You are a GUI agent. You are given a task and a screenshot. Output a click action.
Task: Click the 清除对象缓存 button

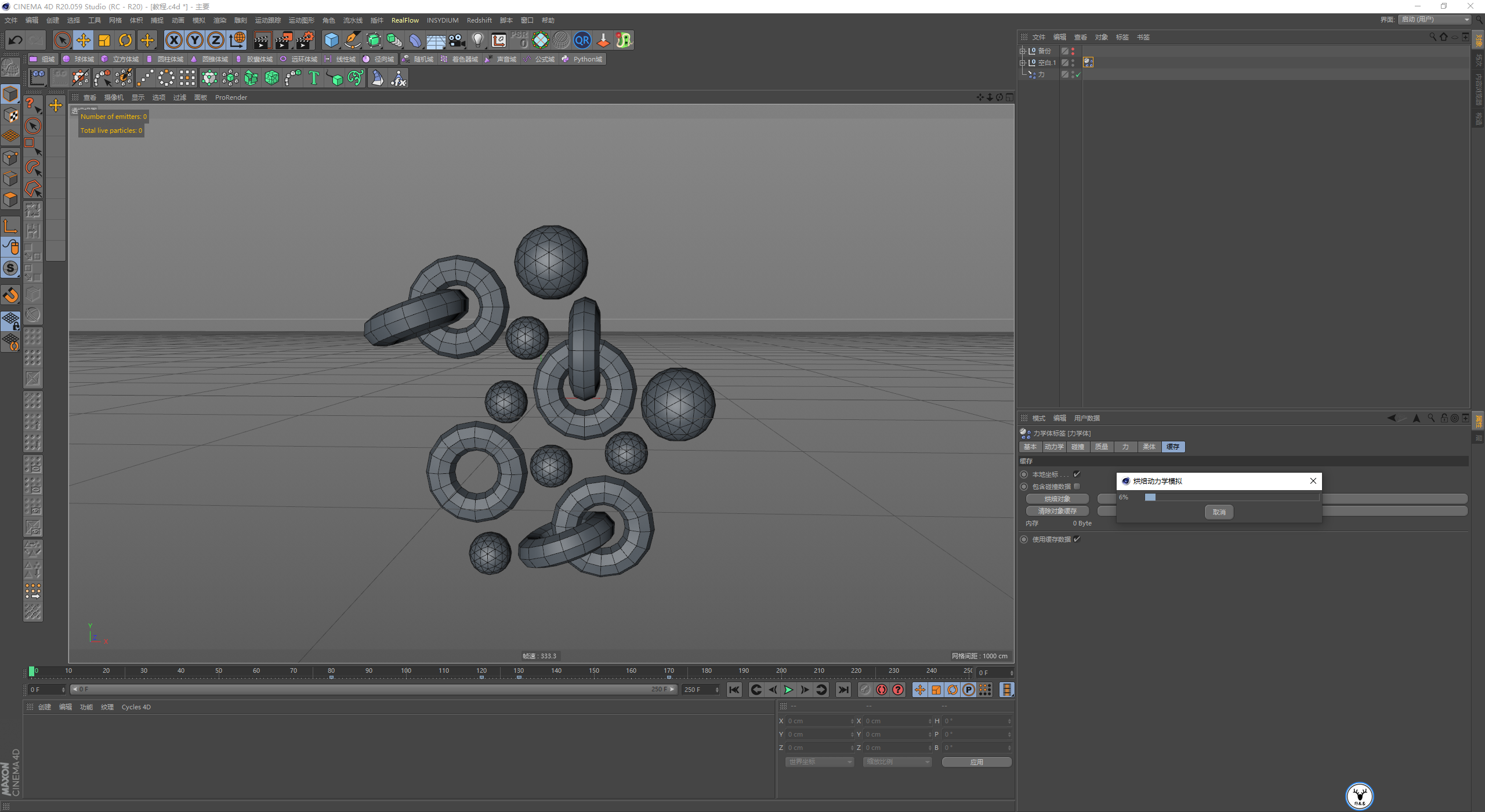[1057, 511]
